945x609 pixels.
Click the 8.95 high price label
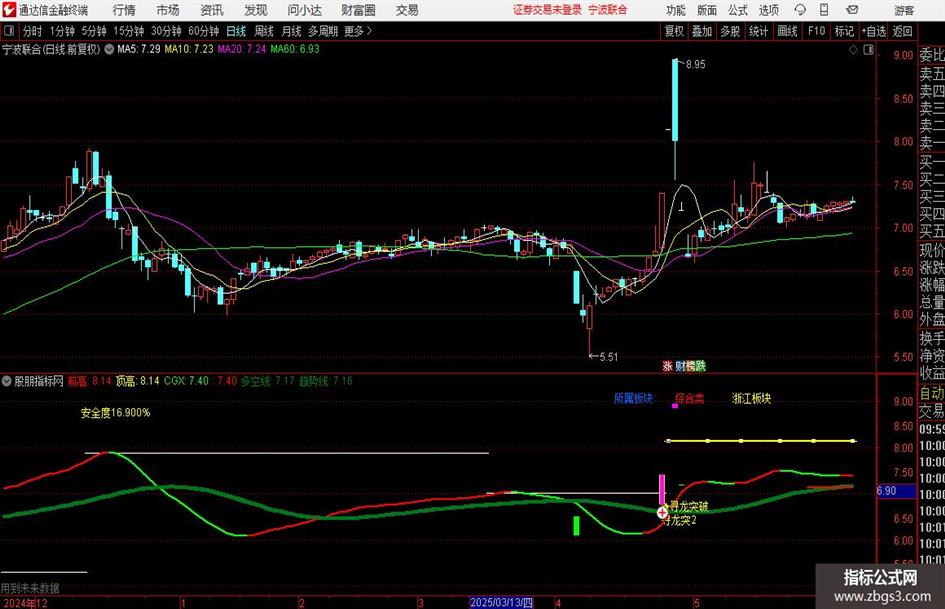pos(695,65)
